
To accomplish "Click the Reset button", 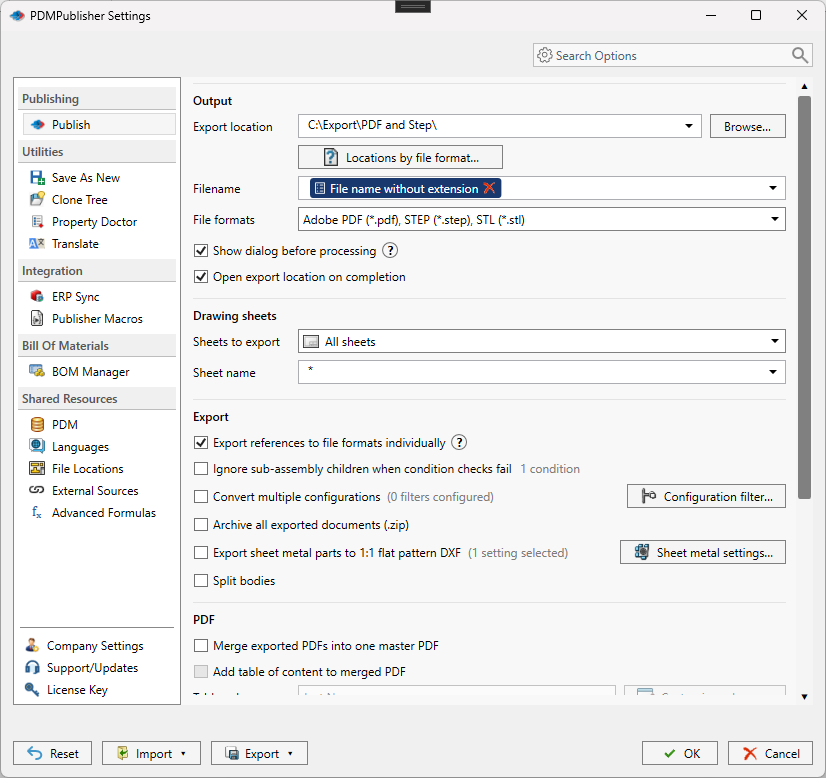I will [53, 753].
